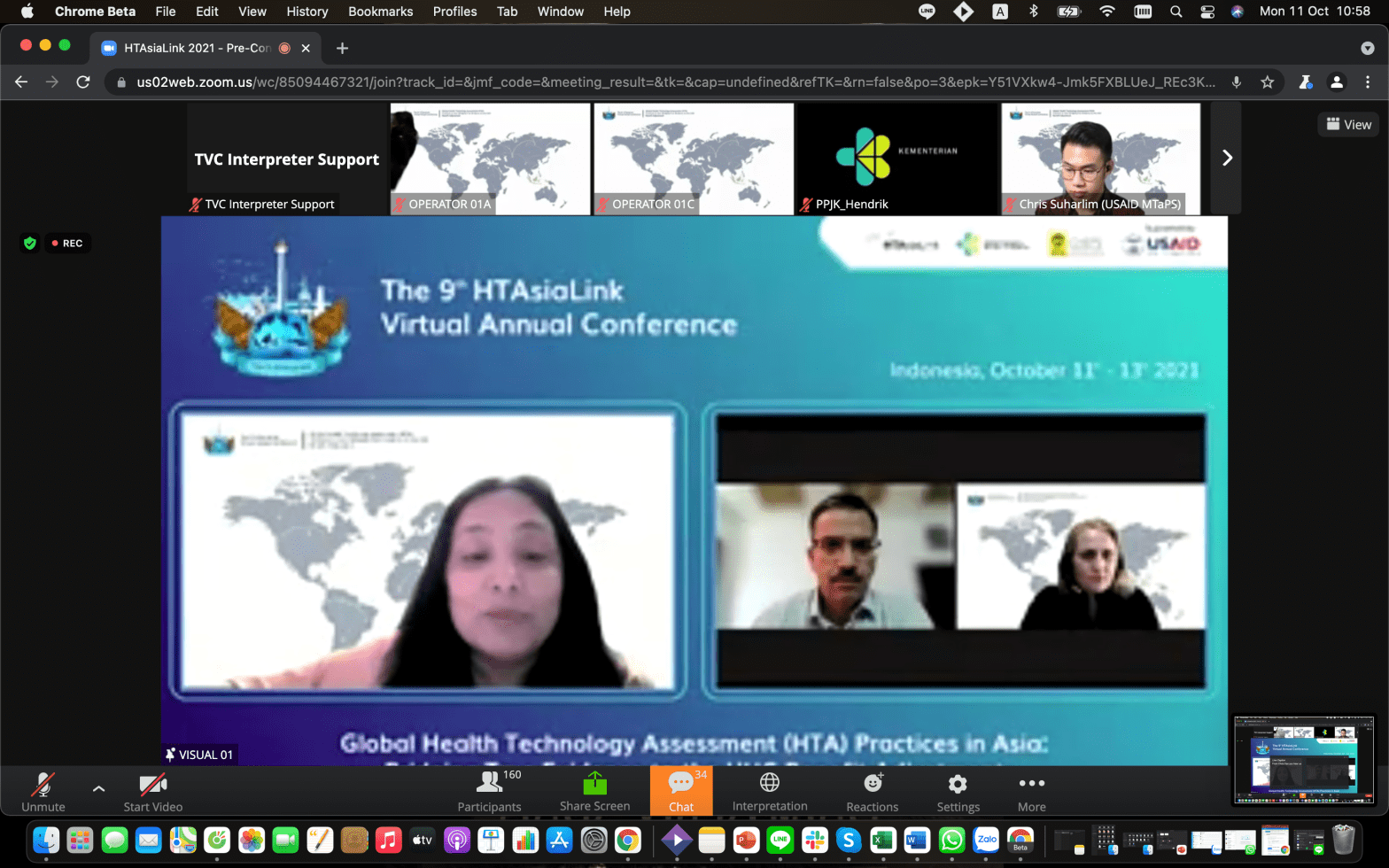Show next participants with right arrow

click(x=1227, y=158)
